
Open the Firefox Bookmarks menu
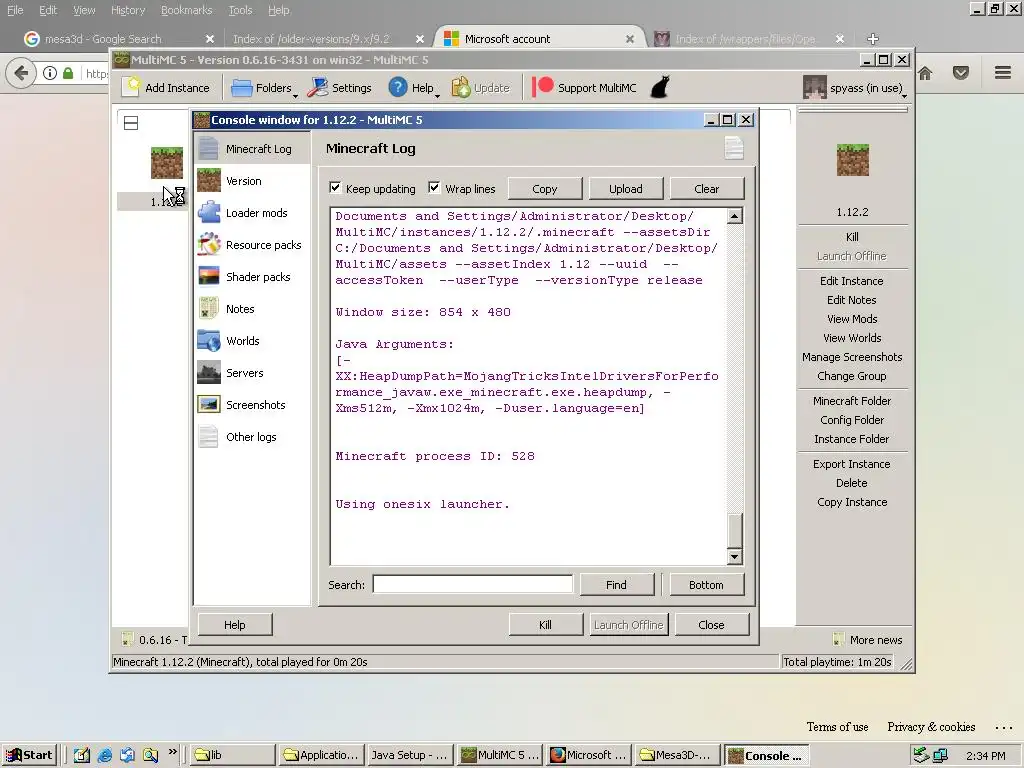tap(187, 10)
